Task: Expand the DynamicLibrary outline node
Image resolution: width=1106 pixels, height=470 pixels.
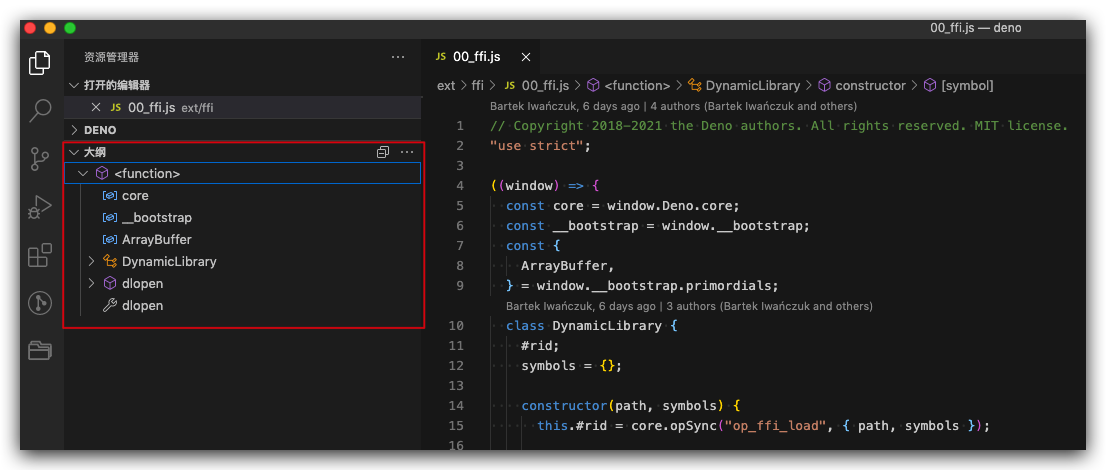Action: point(91,261)
